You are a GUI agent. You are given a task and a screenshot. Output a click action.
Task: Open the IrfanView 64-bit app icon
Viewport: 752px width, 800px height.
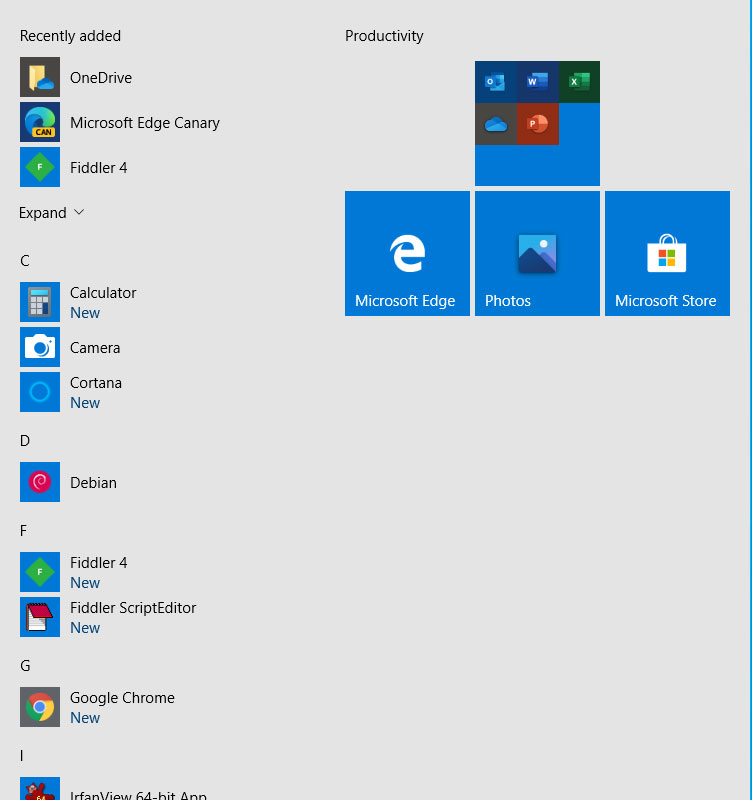[40, 789]
